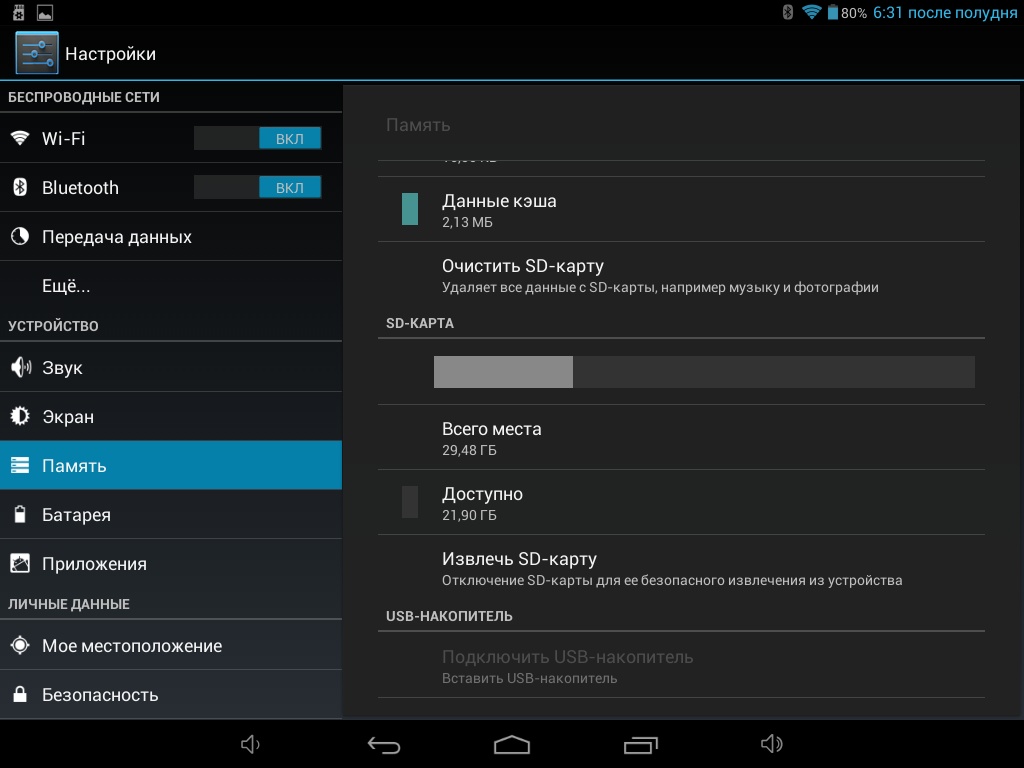Tap the Данные кэша color swatch

[410, 210]
